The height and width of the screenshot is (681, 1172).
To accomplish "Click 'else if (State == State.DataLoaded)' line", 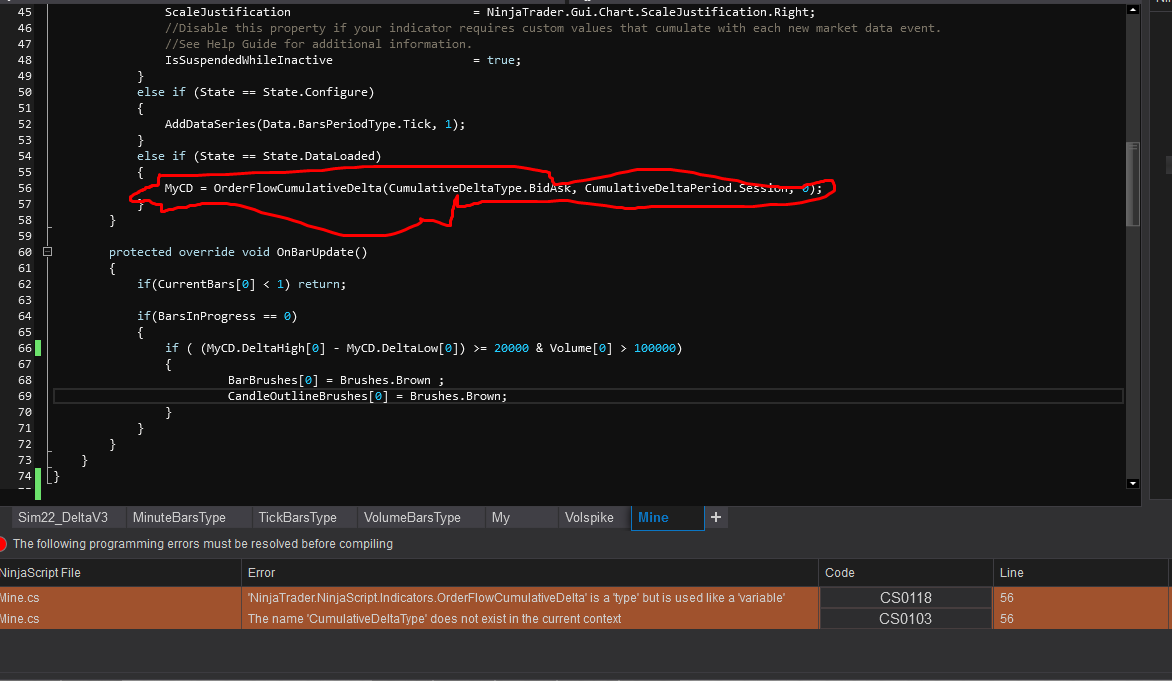I will tap(259, 156).
